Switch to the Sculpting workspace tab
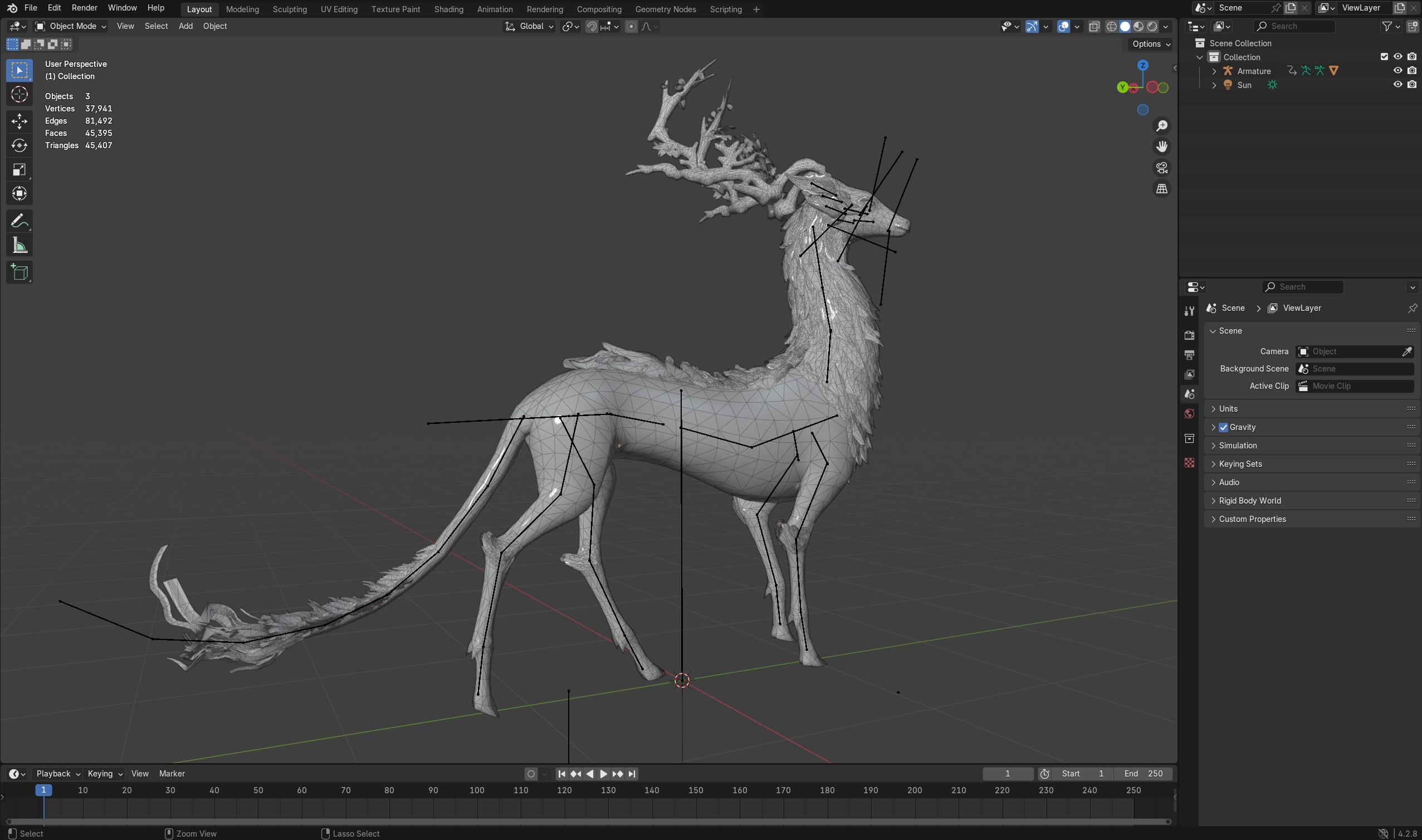Viewport: 1422px width, 840px height. tap(289, 9)
